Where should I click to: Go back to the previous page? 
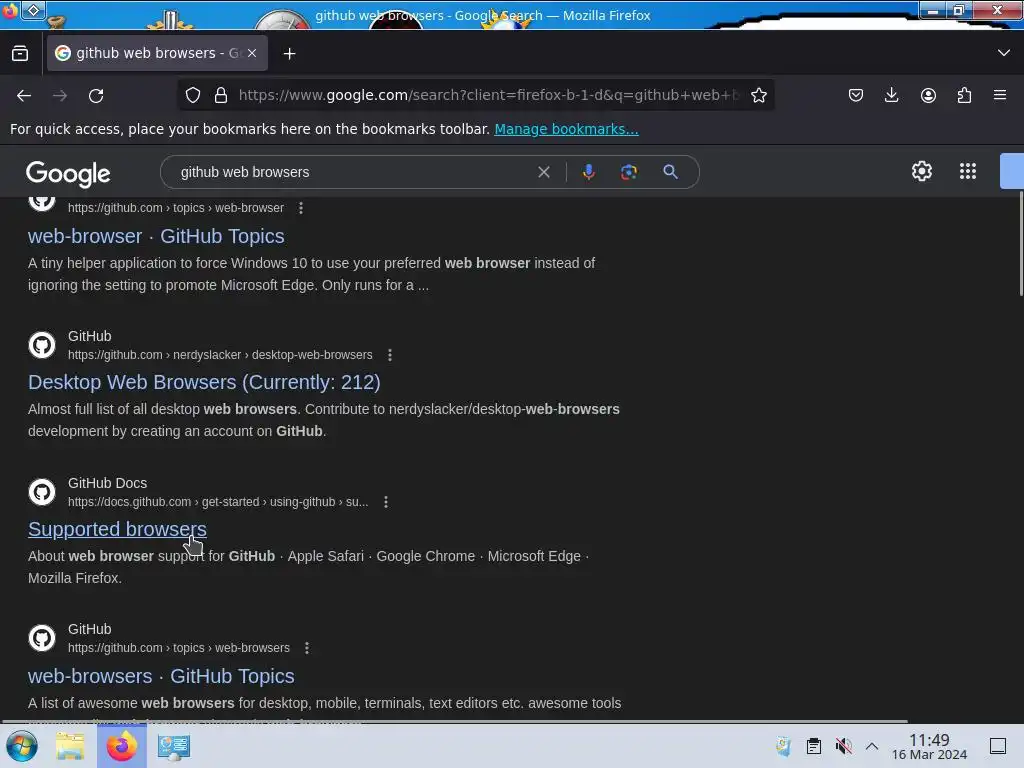(x=24, y=96)
